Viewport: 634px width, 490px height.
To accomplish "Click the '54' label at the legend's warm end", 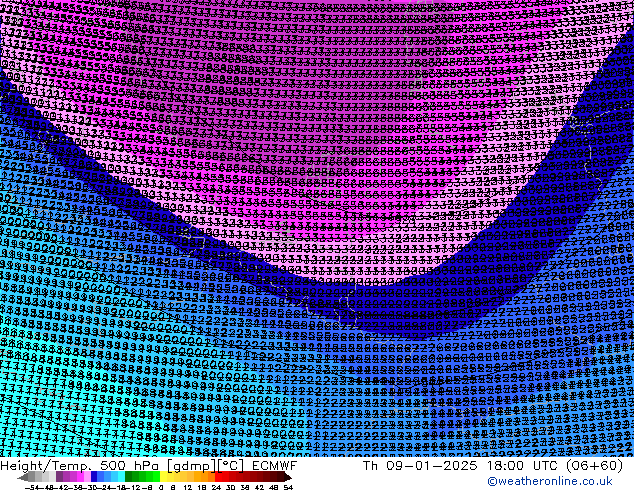I will coord(288,487).
